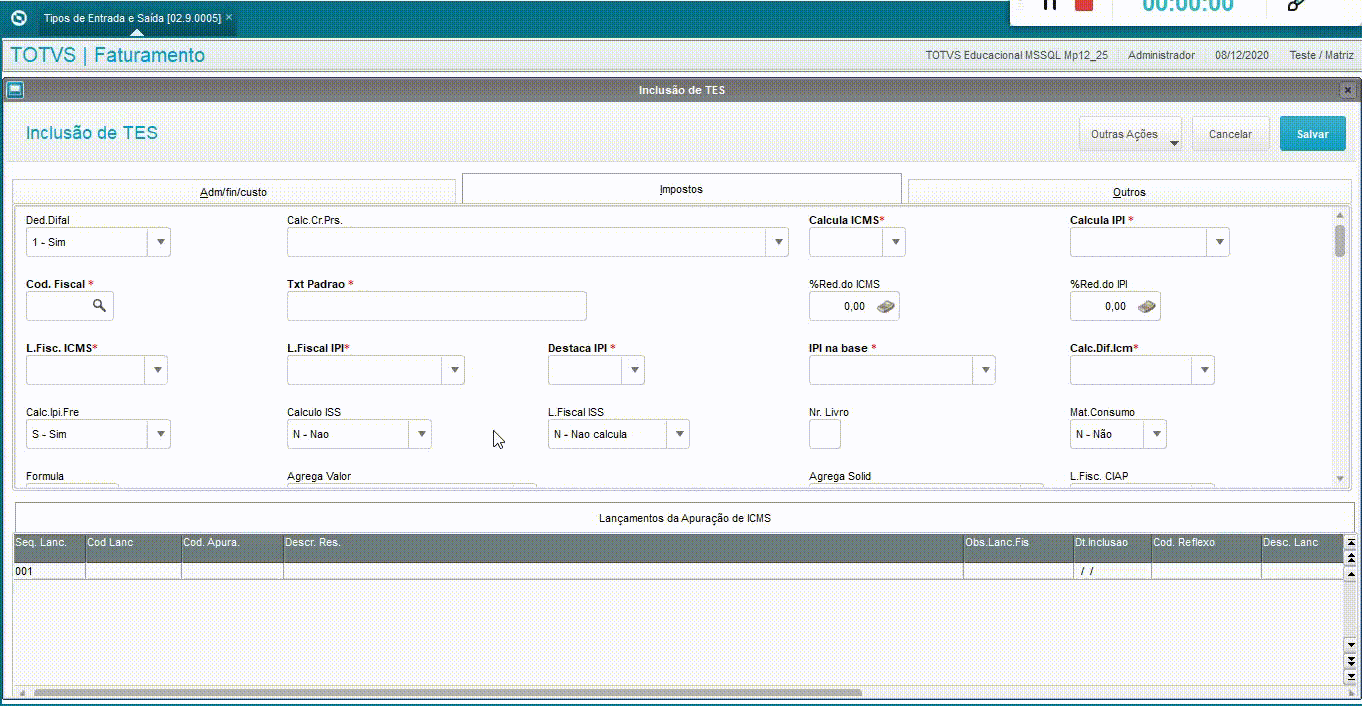1362x706 pixels.
Task: Click the TOTVS logo icon in tab bar
Action: coord(18,17)
